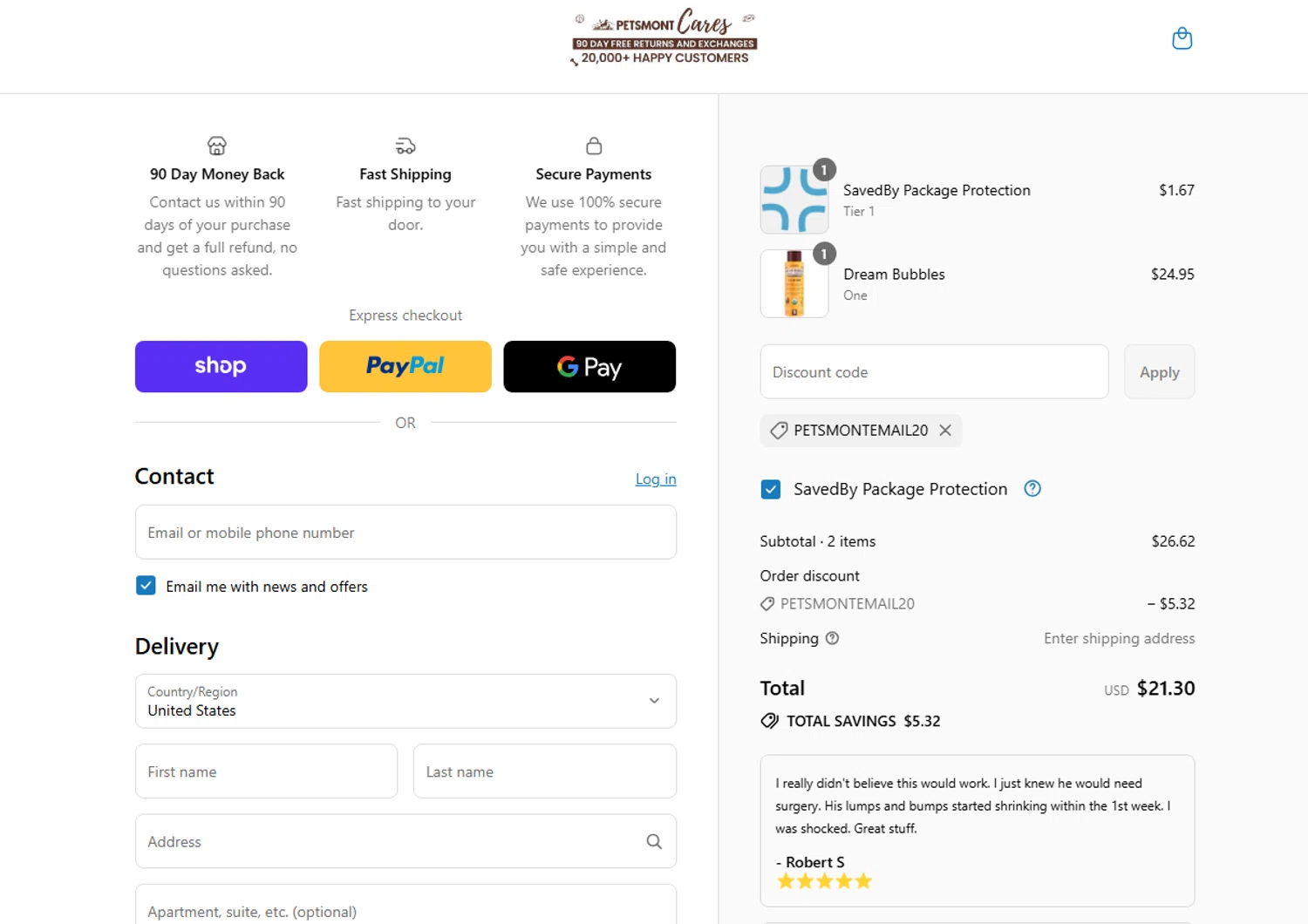Click the five-star rating in review
The width and height of the screenshot is (1308, 924).
click(x=824, y=881)
